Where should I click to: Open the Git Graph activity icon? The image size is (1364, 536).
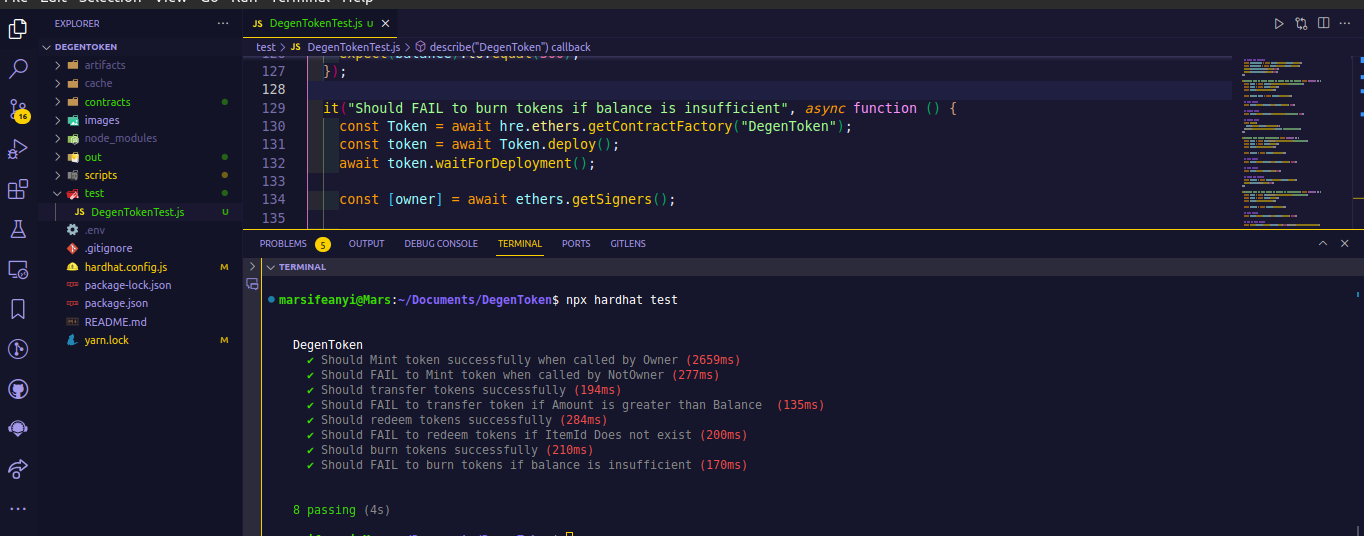(x=18, y=349)
